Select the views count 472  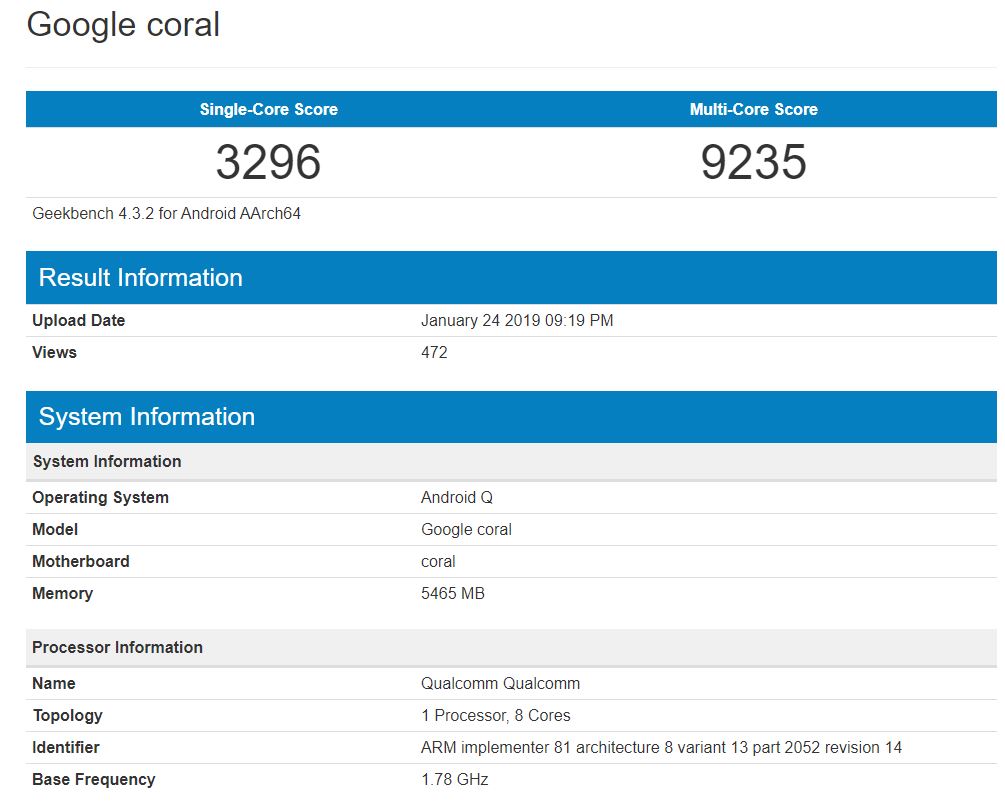(x=434, y=352)
